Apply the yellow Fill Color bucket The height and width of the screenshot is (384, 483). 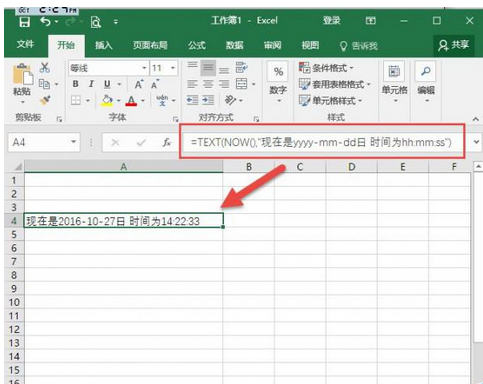[x=107, y=100]
